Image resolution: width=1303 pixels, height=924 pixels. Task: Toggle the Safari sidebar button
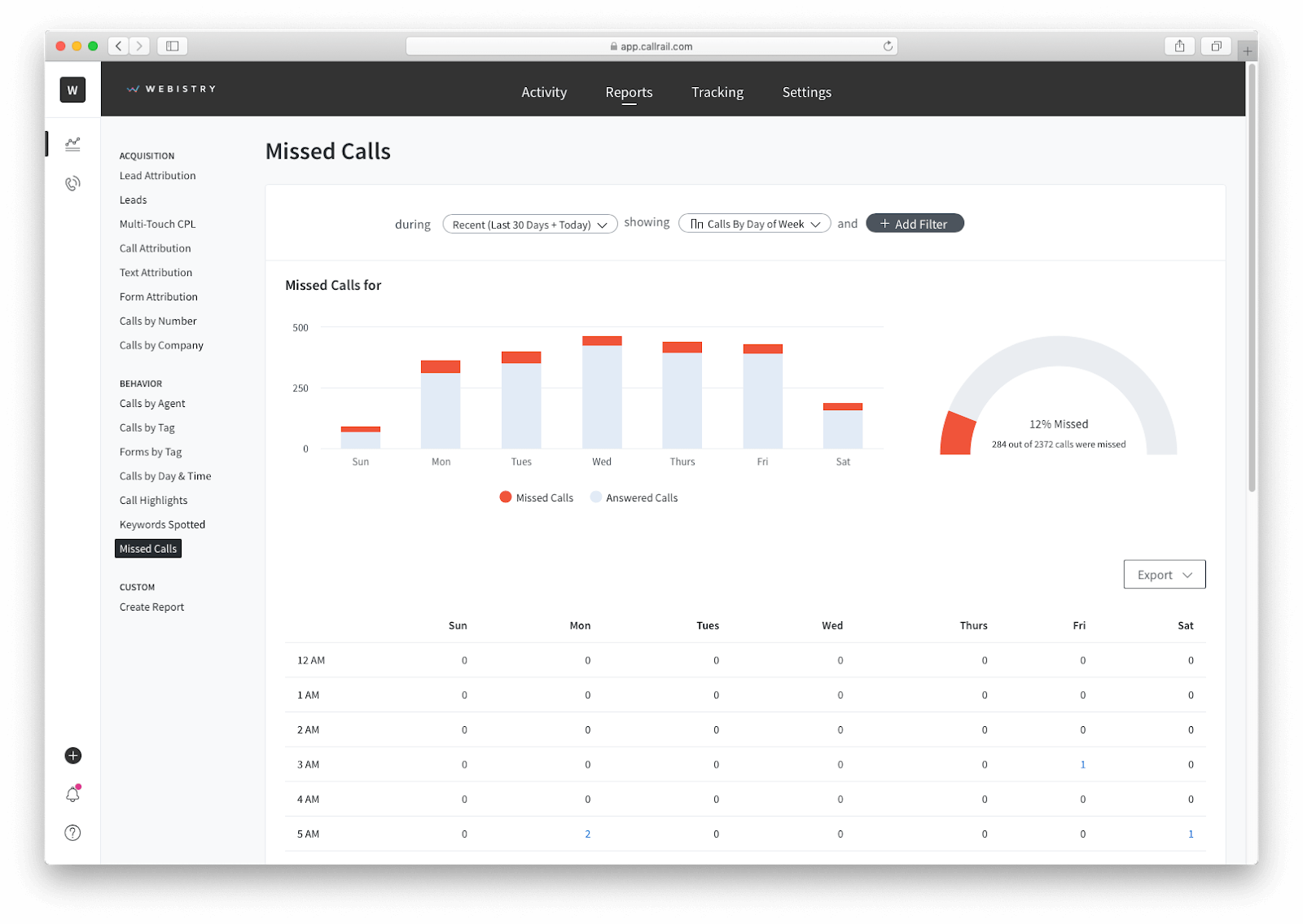173,46
